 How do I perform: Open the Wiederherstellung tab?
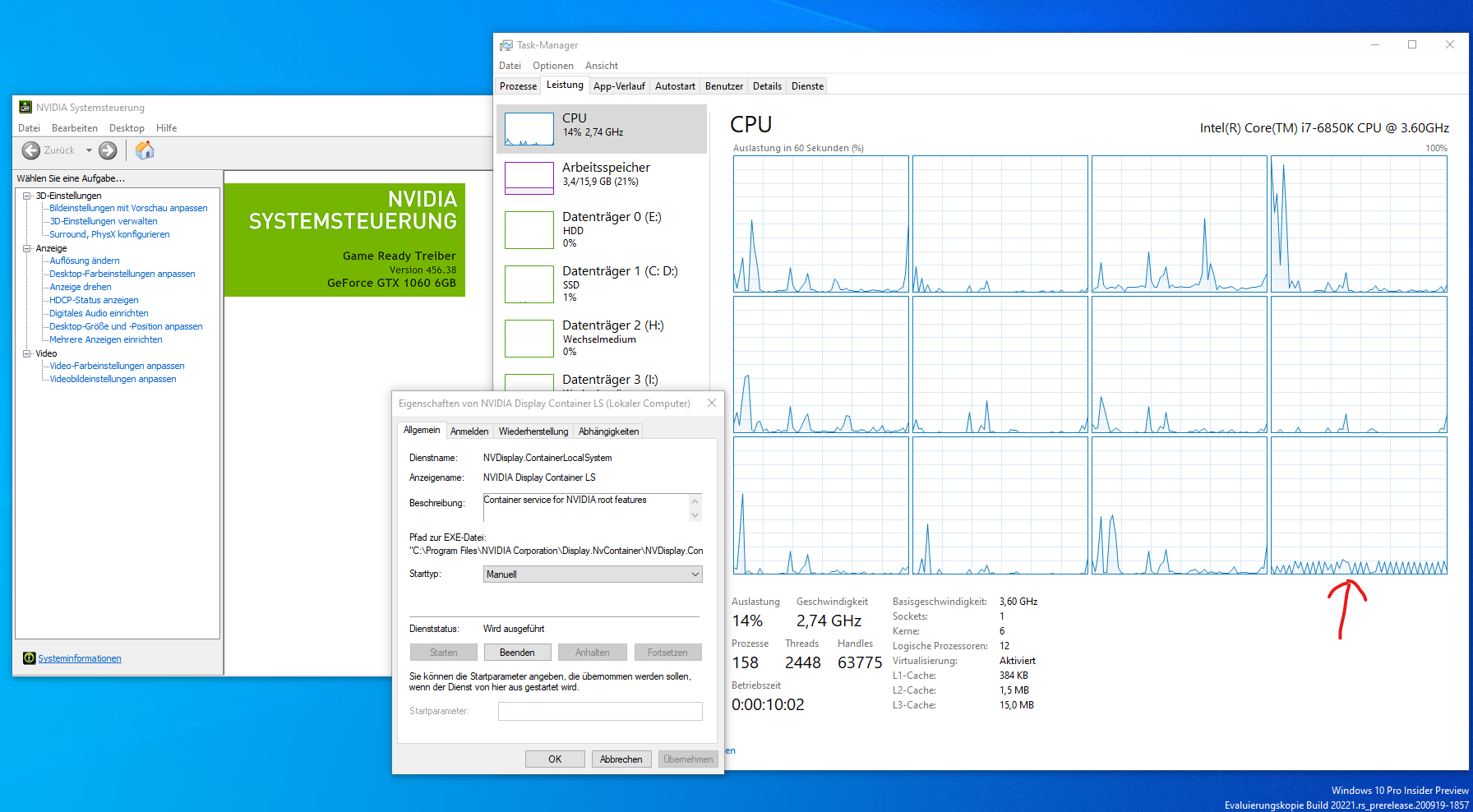pos(533,431)
